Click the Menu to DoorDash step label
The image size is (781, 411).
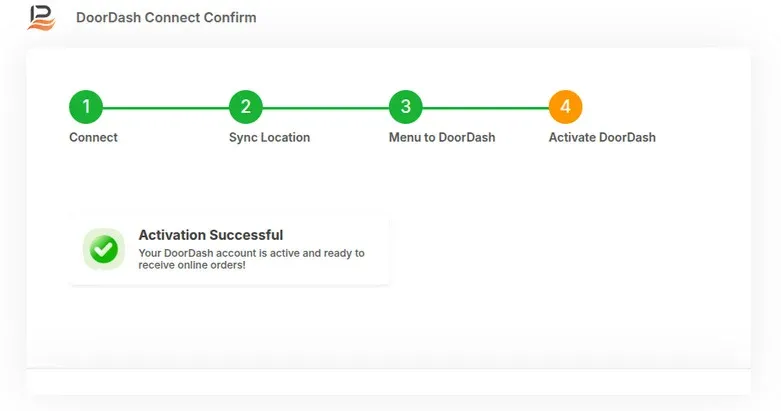pos(442,137)
